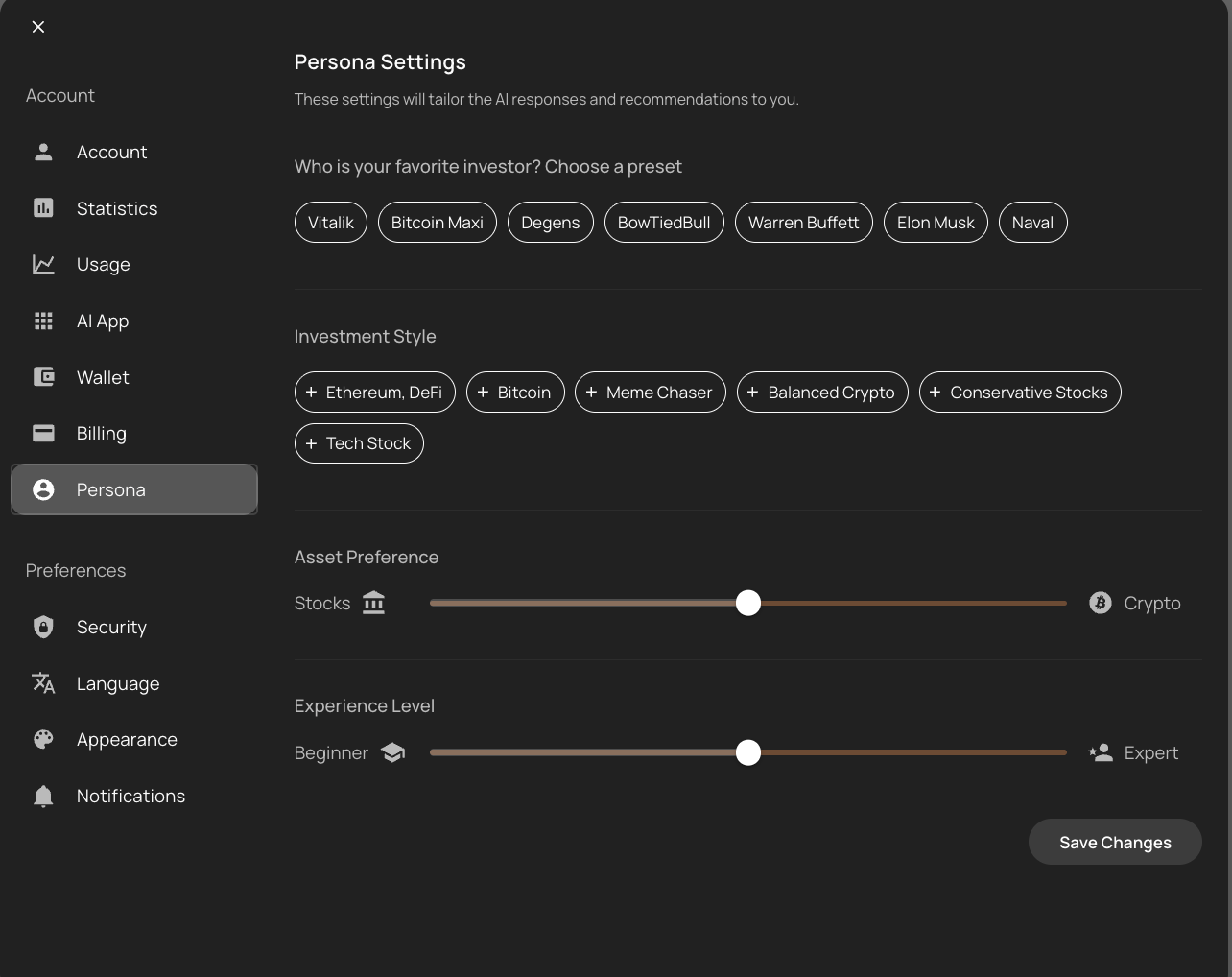The image size is (1232, 977).
Task: Switch to the Persona settings tab
Action: (x=134, y=489)
